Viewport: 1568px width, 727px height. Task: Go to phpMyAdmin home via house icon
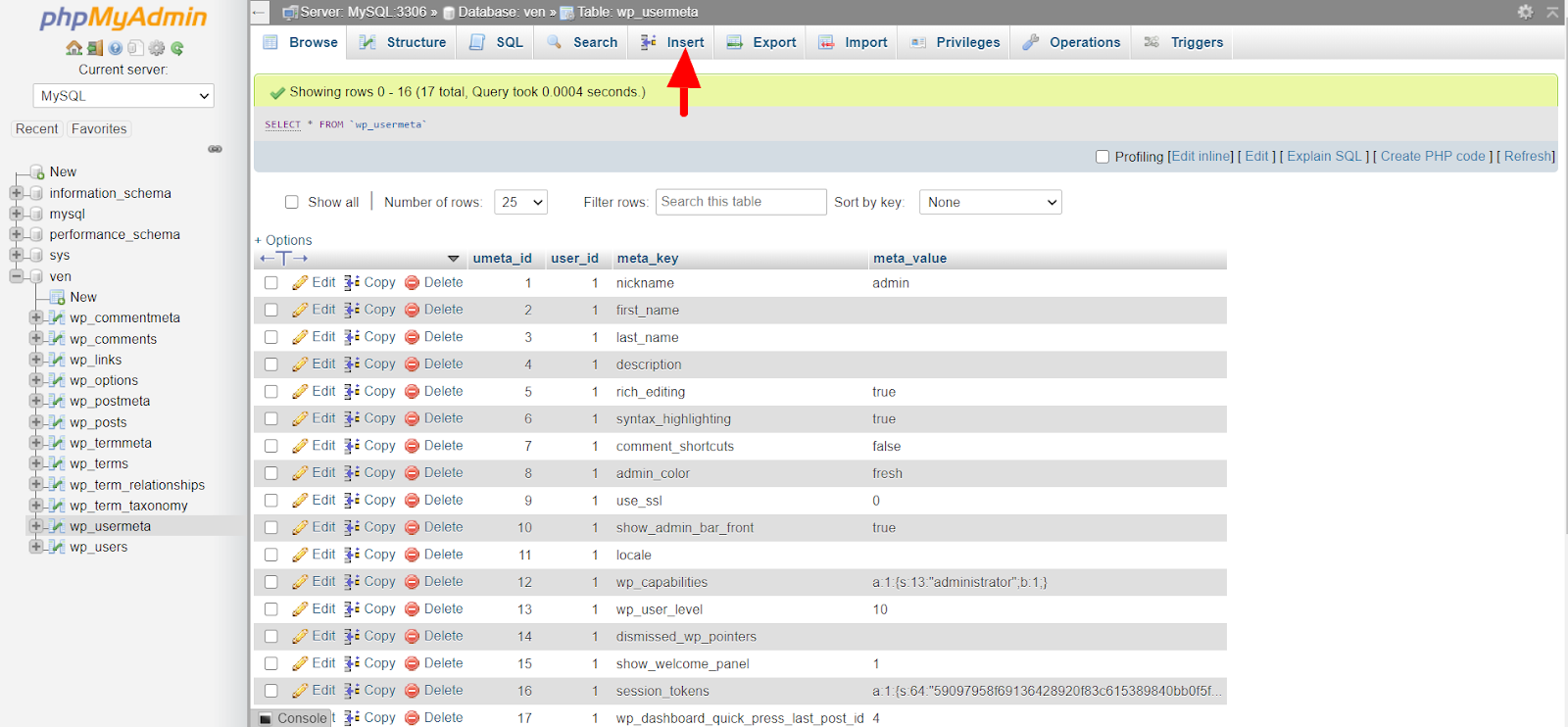73,48
